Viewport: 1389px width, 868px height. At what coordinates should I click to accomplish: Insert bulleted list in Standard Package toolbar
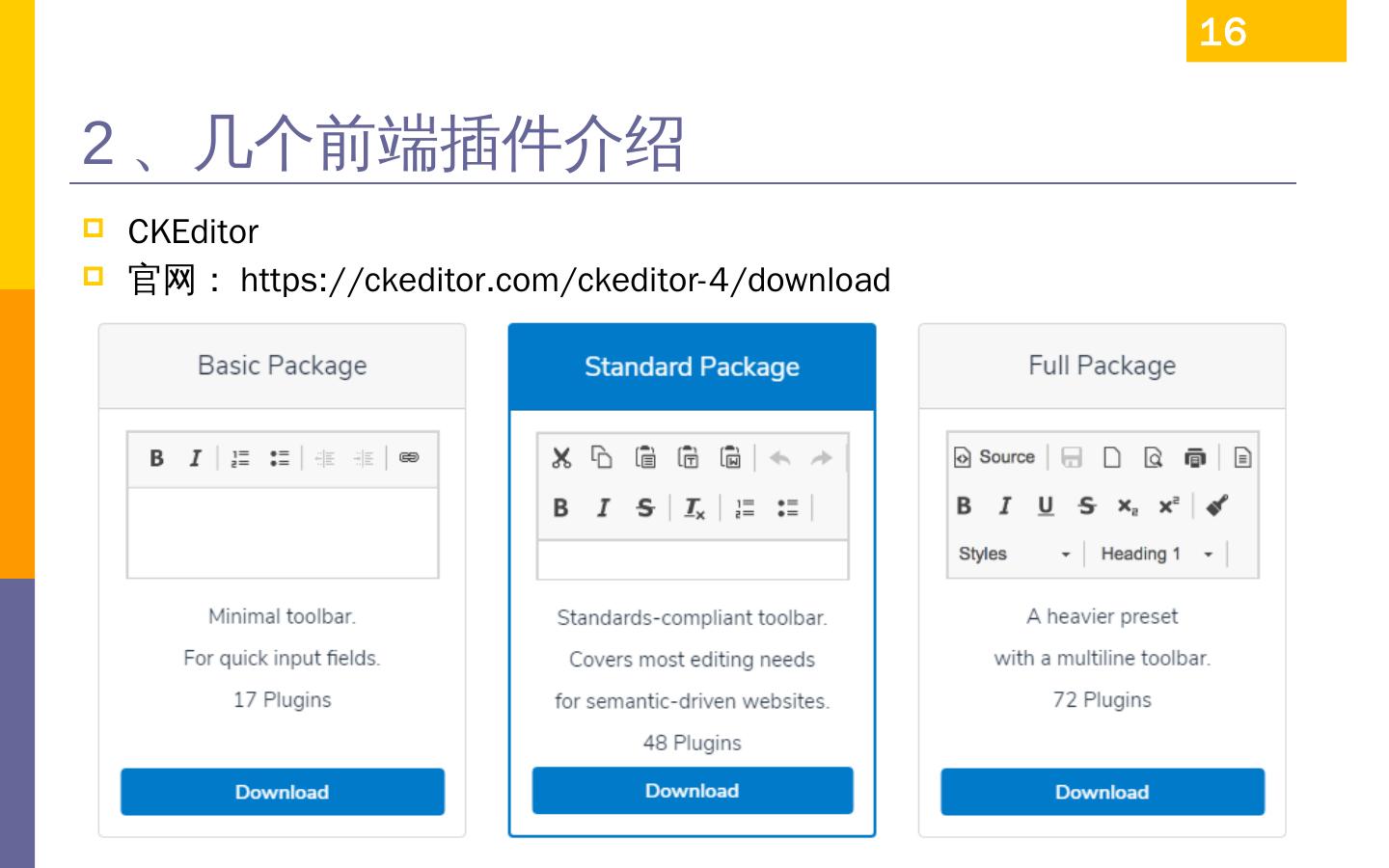[788, 507]
